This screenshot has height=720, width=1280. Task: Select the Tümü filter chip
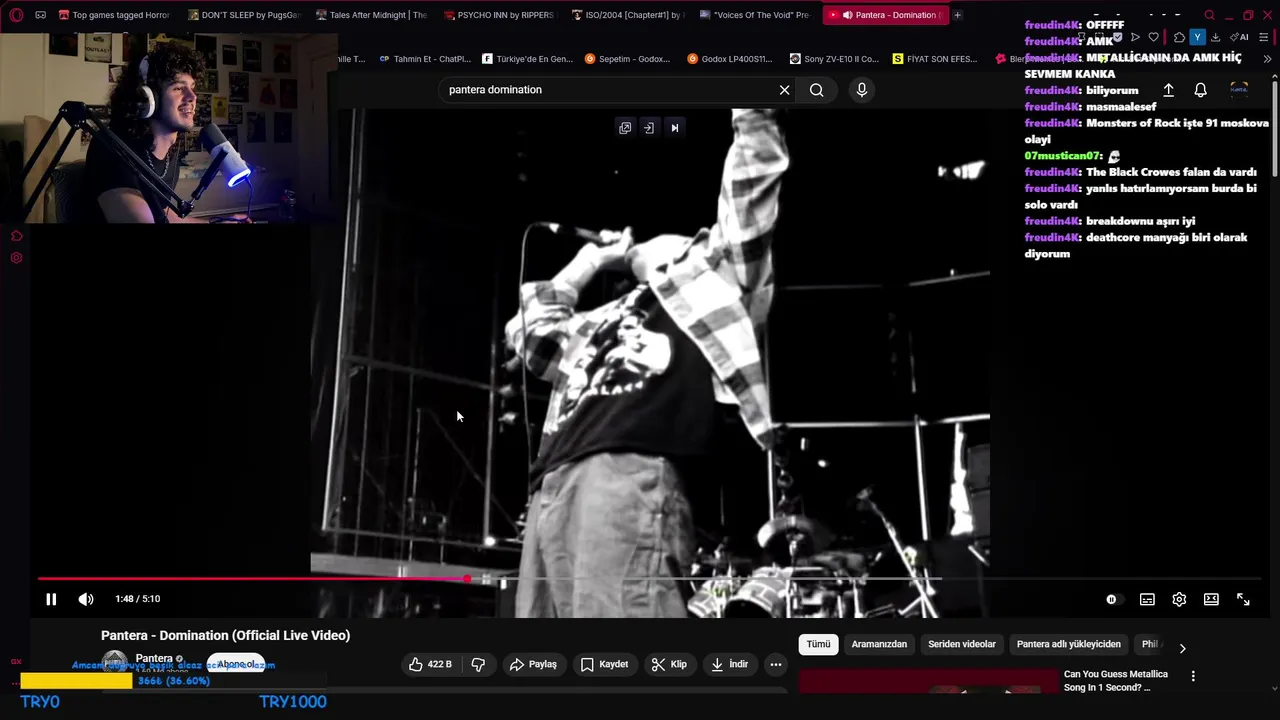(818, 644)
